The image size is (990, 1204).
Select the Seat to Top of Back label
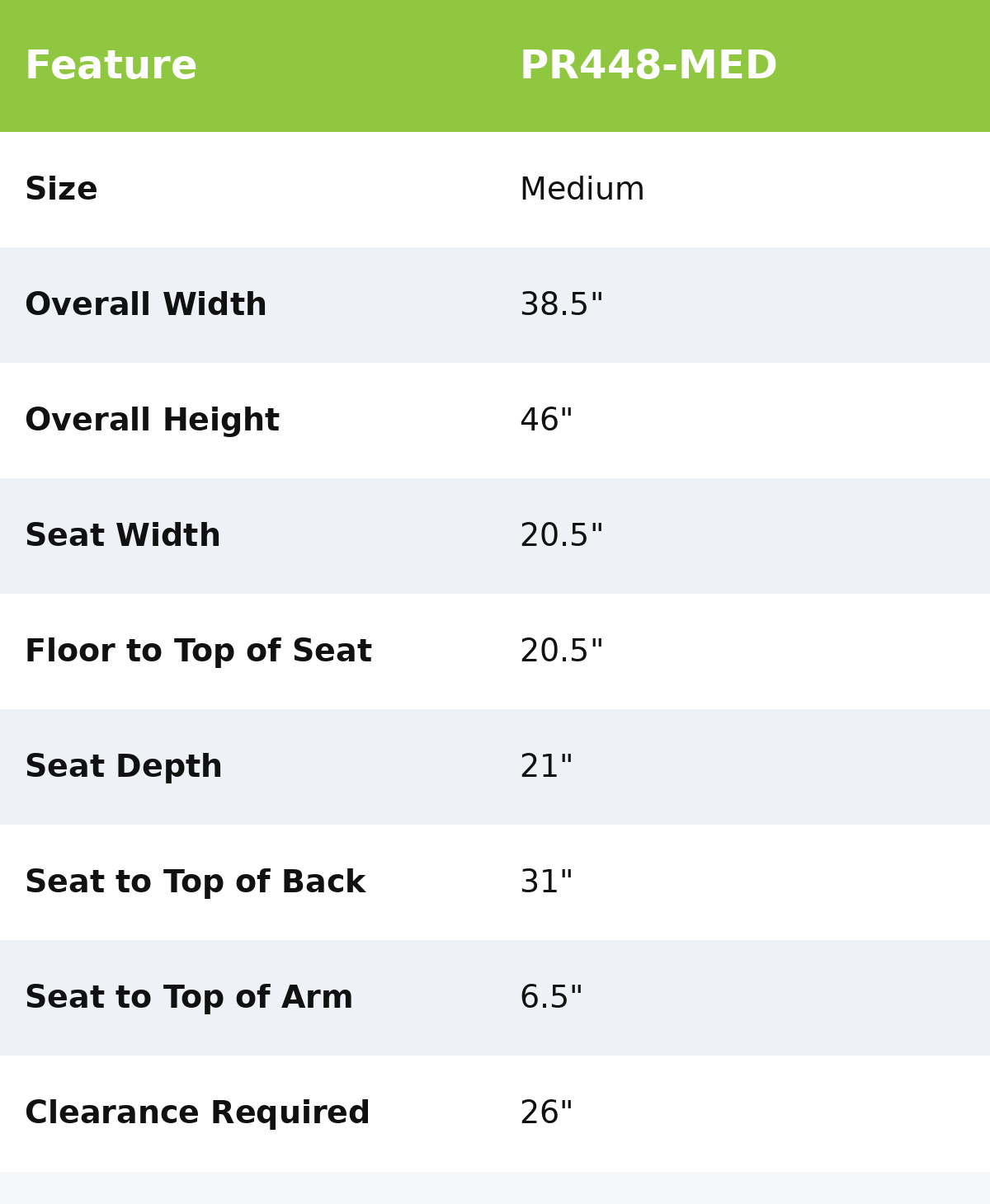(196, 882)
